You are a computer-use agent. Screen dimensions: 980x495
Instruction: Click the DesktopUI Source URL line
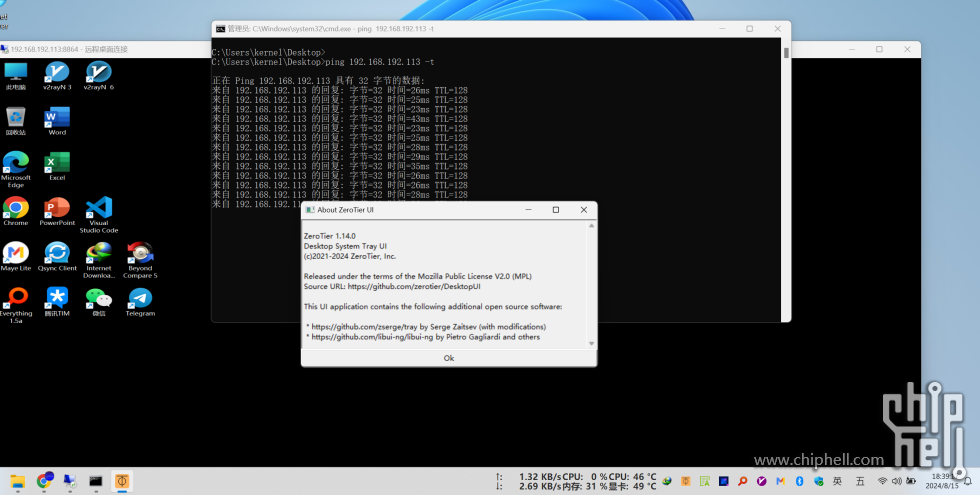(x=392, y=286)
